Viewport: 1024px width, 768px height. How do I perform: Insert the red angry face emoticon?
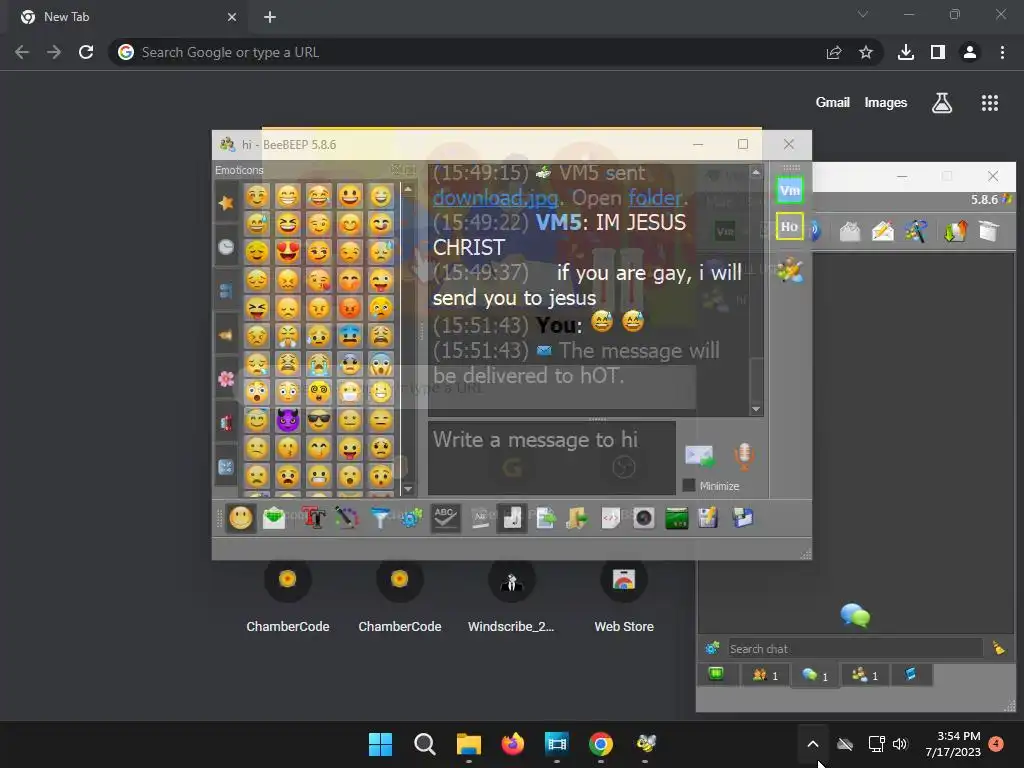350,308
